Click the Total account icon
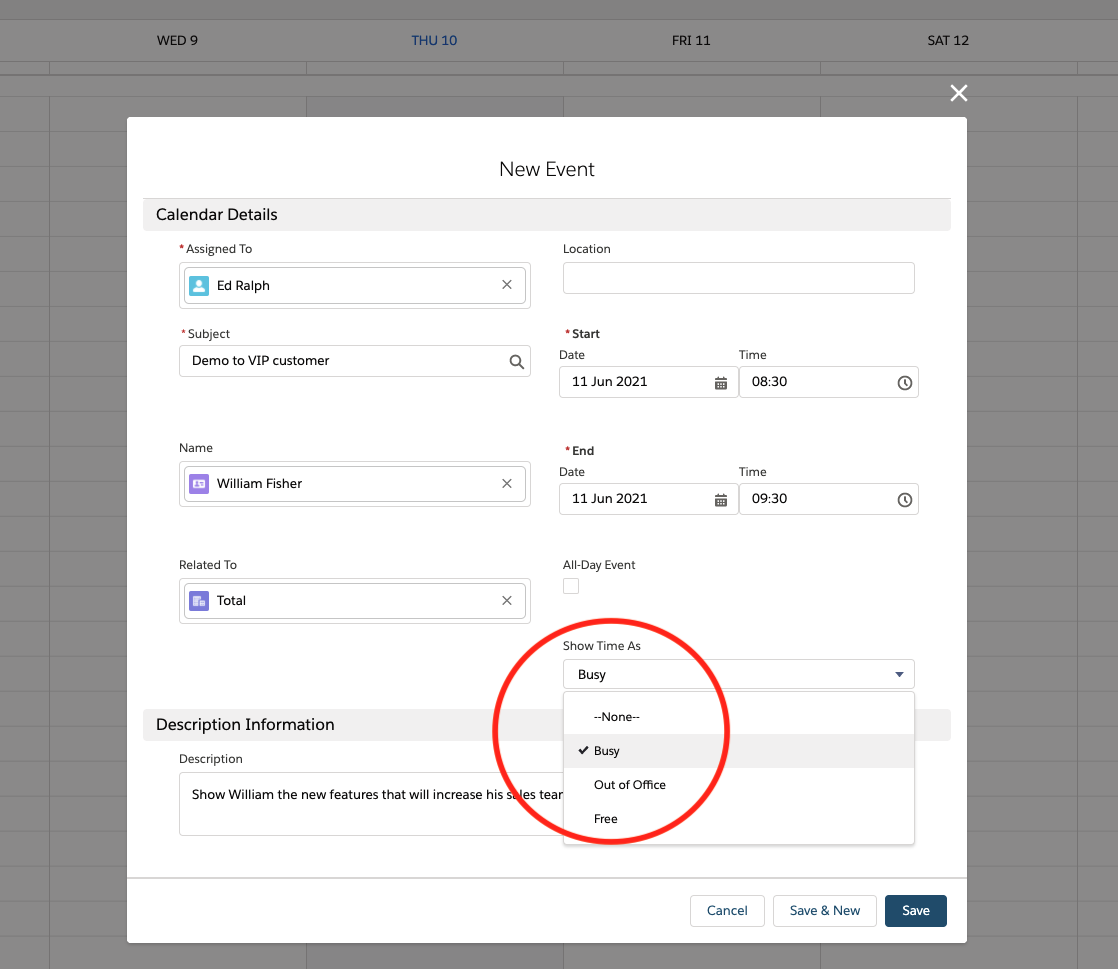The height and width of the screenshot is (969, 1118). pyautogui.click(x=199, y=600)
